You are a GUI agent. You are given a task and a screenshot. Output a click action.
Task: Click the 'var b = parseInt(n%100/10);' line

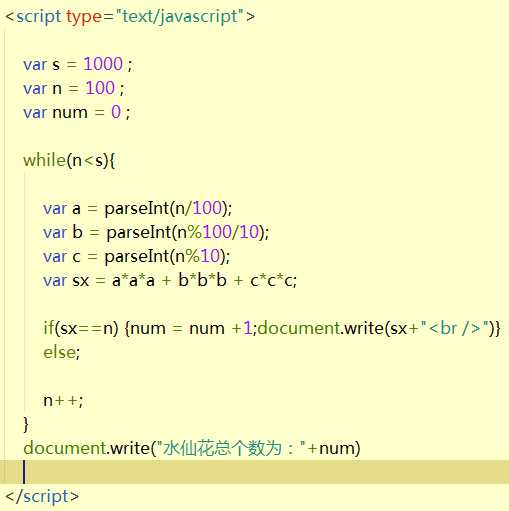coord(156,232)
